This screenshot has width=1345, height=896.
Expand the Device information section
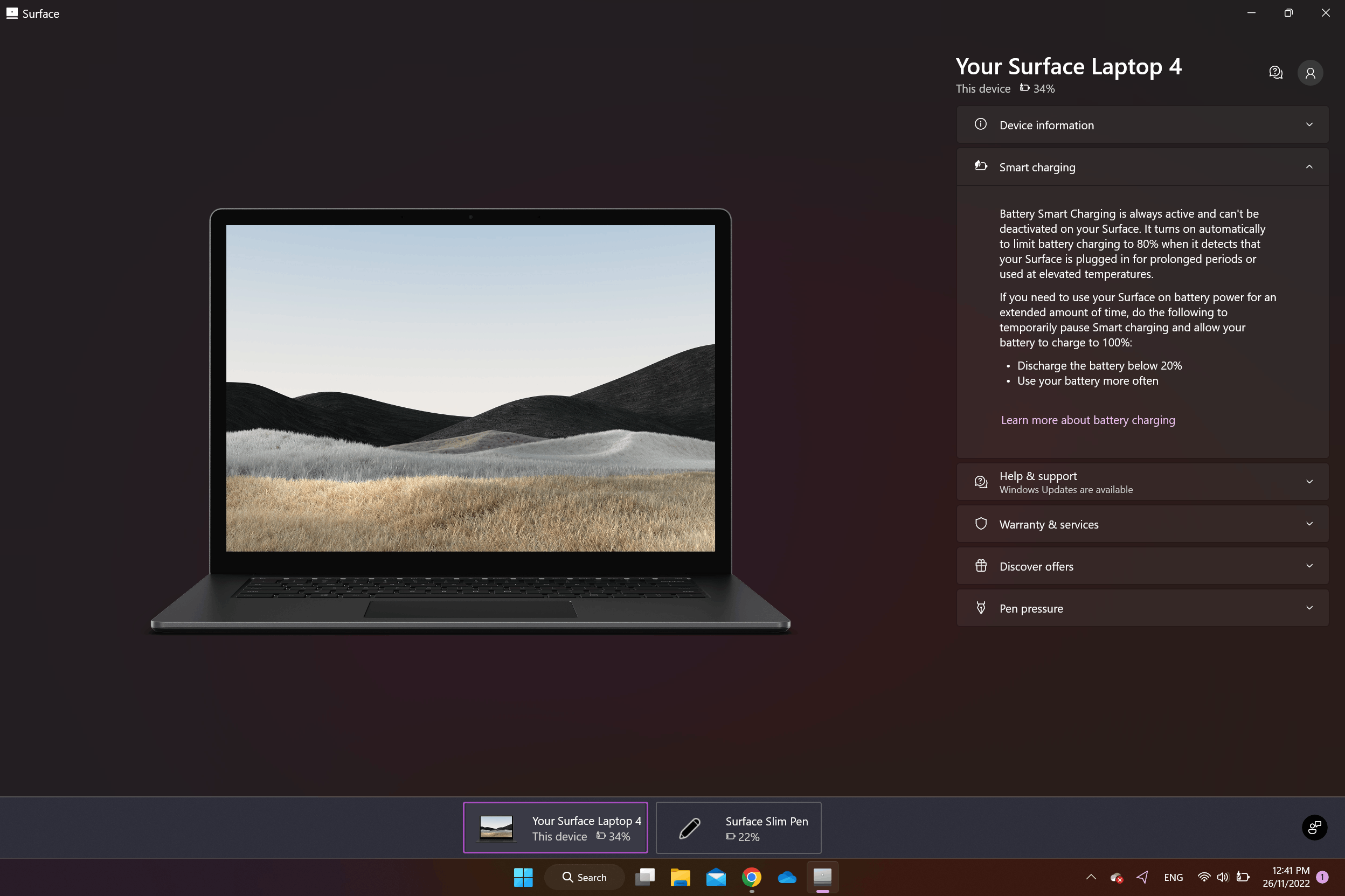[1142, 125]
